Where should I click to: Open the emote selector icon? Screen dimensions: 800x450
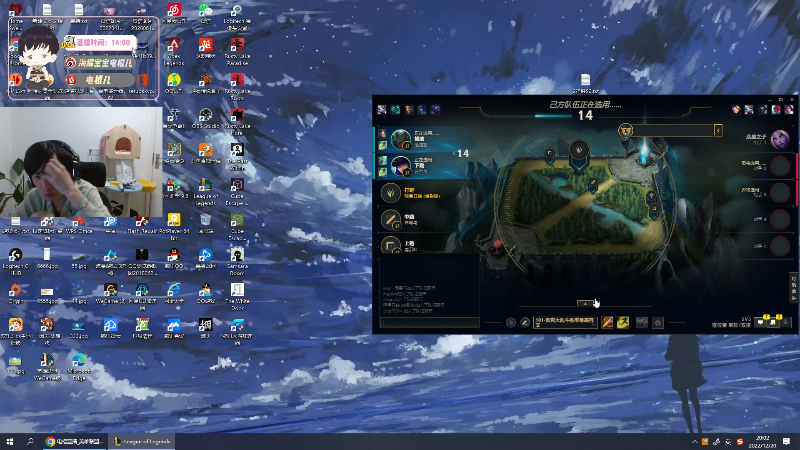pos(658,322)
